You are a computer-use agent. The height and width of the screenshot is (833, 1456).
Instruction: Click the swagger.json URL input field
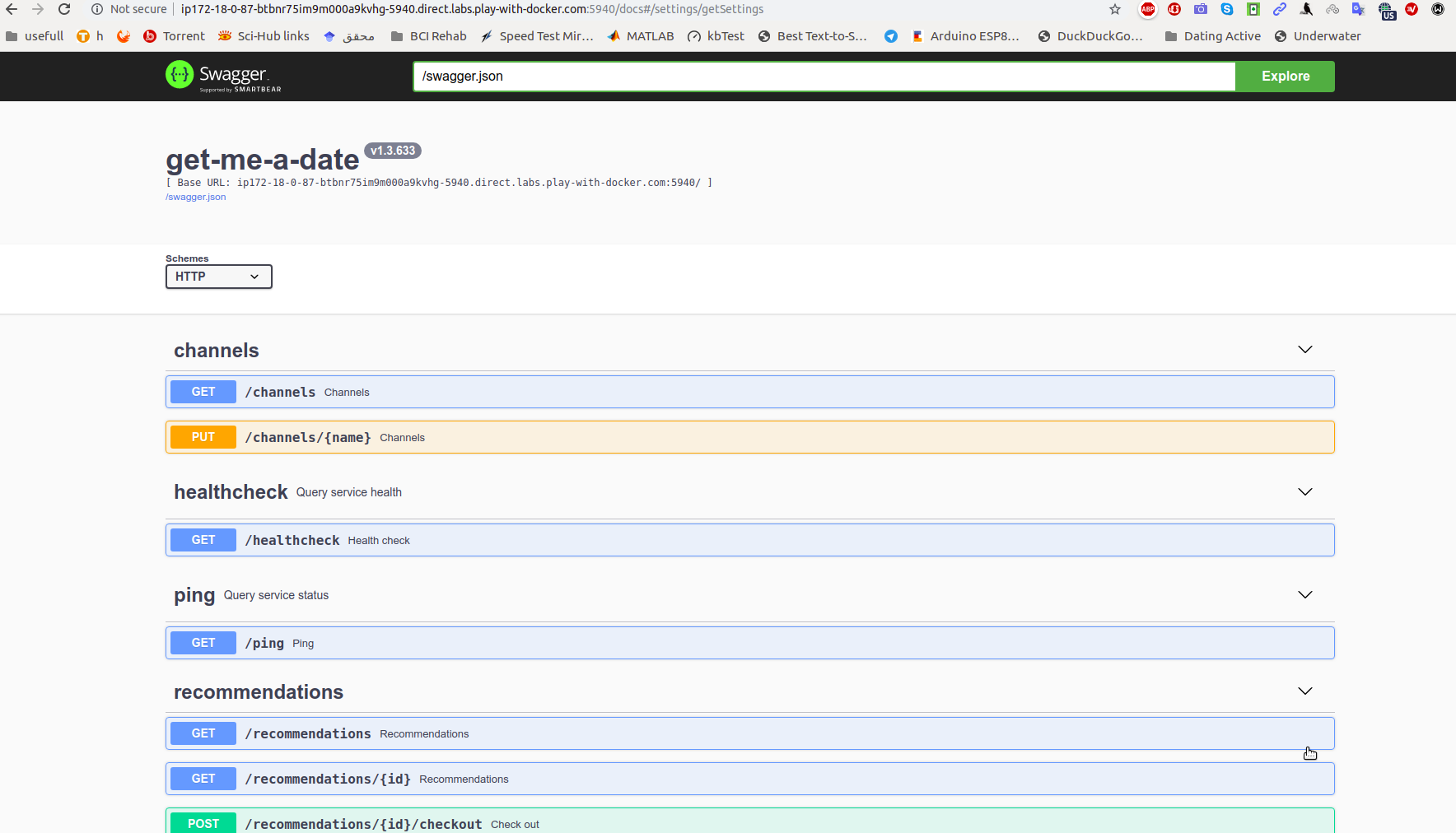pos(824,76)
